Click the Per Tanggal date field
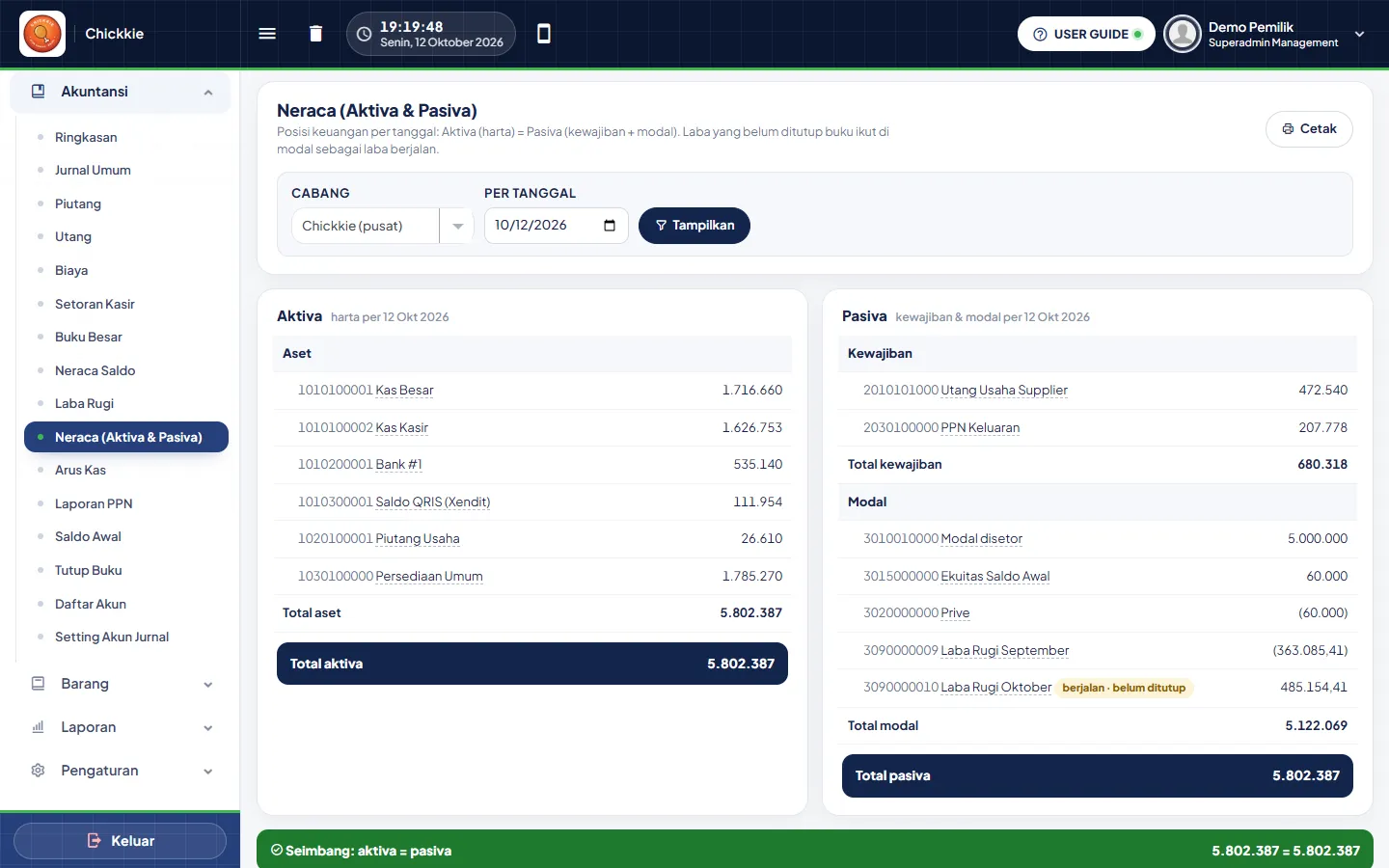Screen dimensions: 1389x868 pos(556,226)
